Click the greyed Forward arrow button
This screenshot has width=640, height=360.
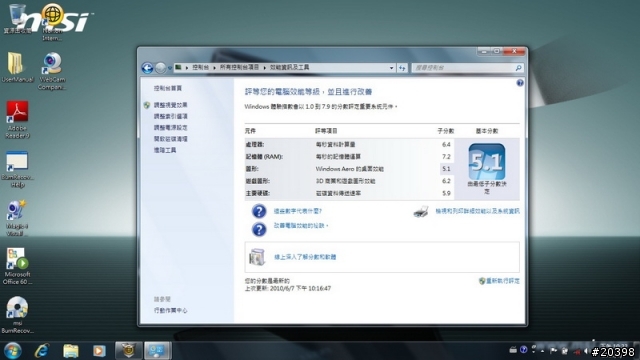(x=160, y=68)
